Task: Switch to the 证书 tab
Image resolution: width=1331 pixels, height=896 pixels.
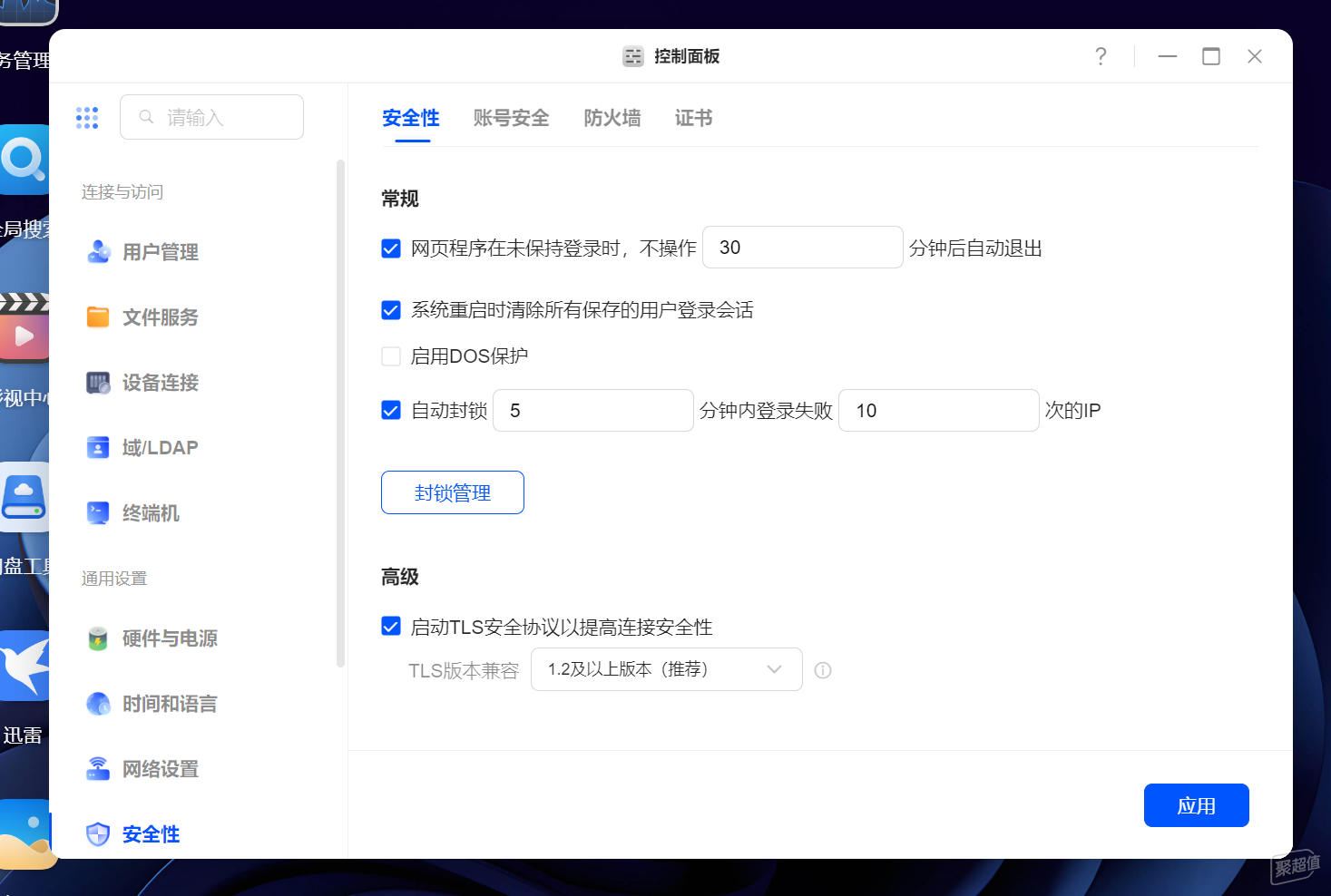Action: pos(694,118)
